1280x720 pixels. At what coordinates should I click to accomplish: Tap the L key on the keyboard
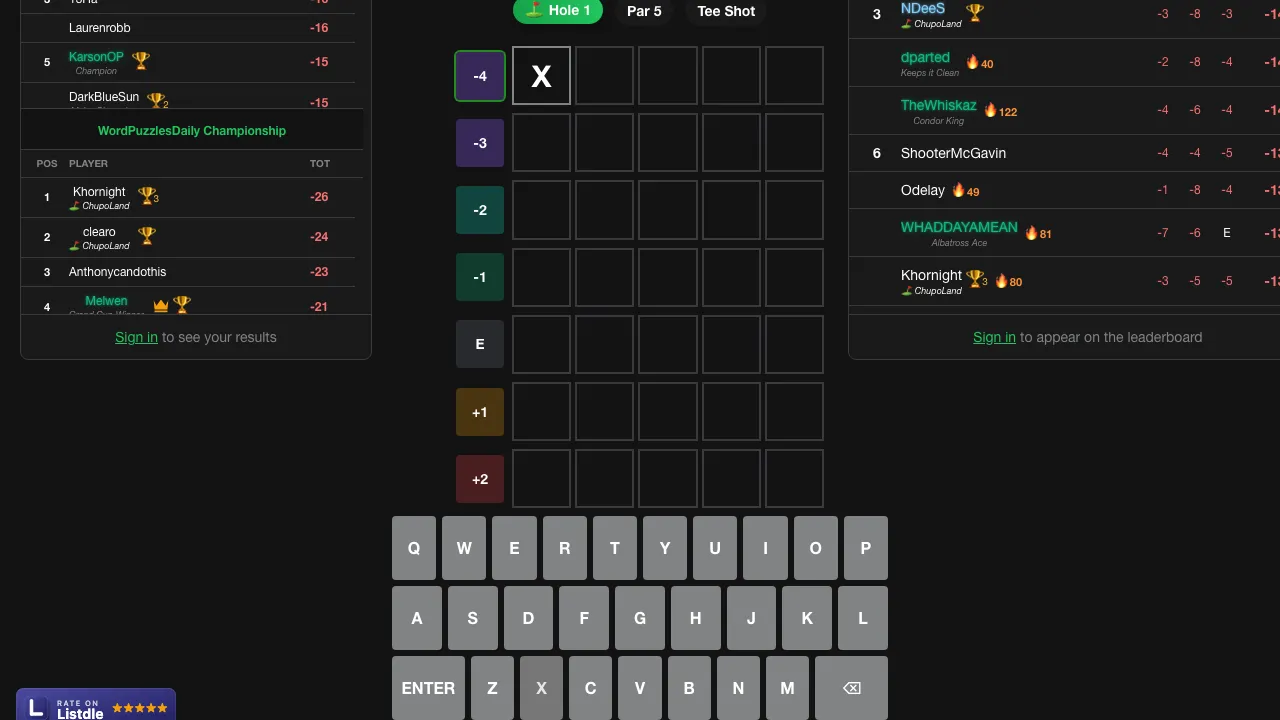tap(863, 618)
